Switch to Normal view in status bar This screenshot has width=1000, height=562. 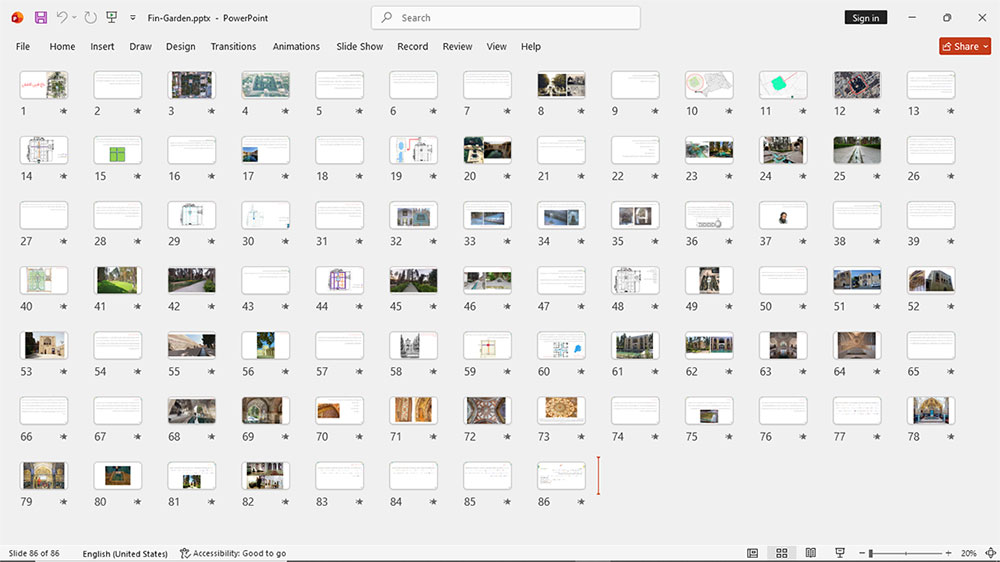click(753, 553)
